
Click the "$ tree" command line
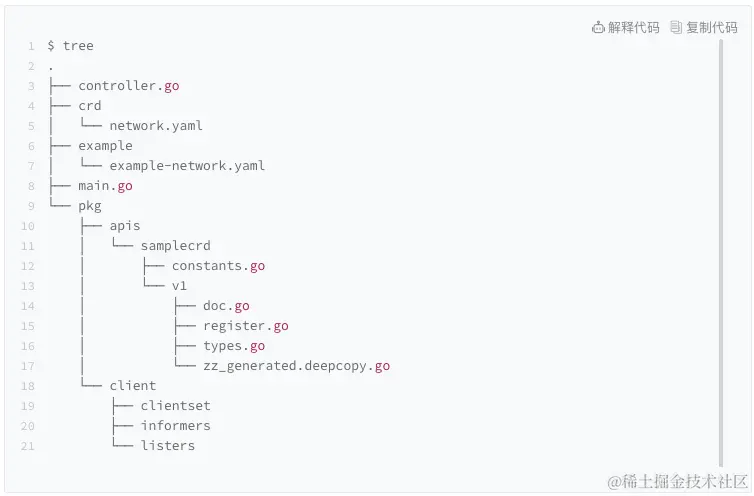(70, 46)
